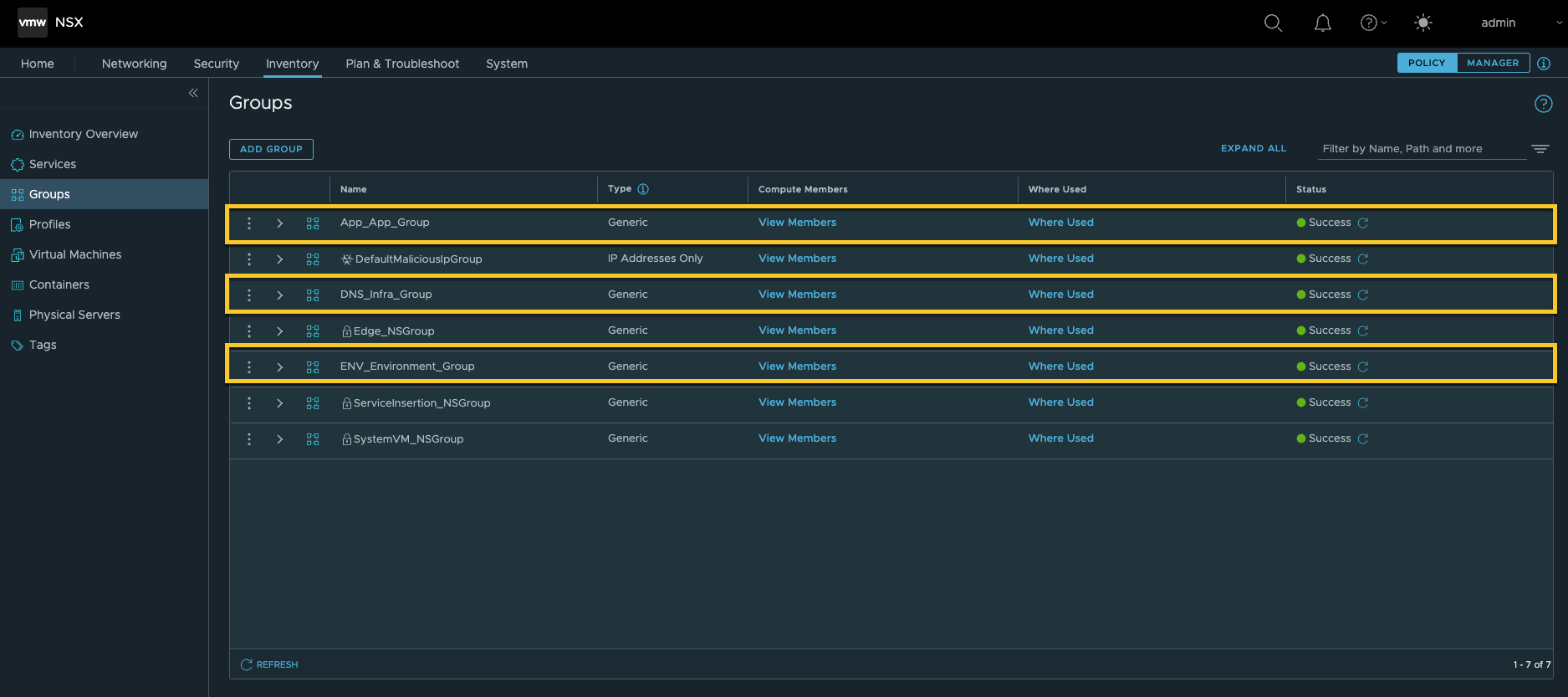This screenshot has width=1568, height=697.
Task: Open the admin user dropdown
Action: pyautogui.click(x=1520, y=23)
